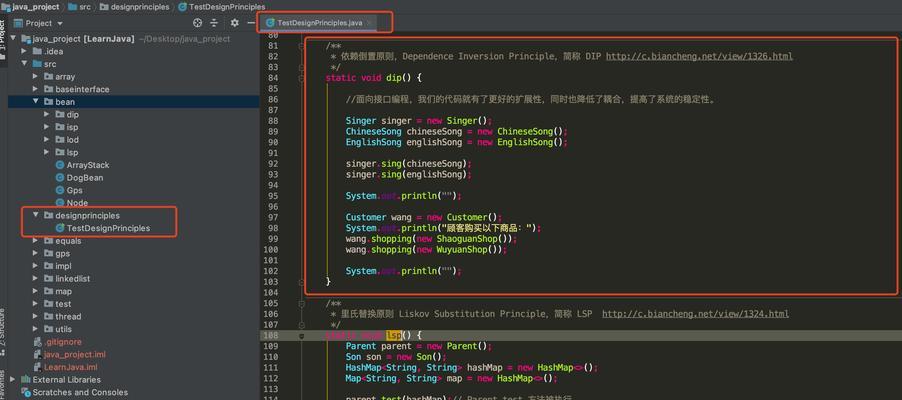This screenshot has width=902, height=400.
Task: Toggle the 1: Project tool window stripe
Action: pos(3,40)
